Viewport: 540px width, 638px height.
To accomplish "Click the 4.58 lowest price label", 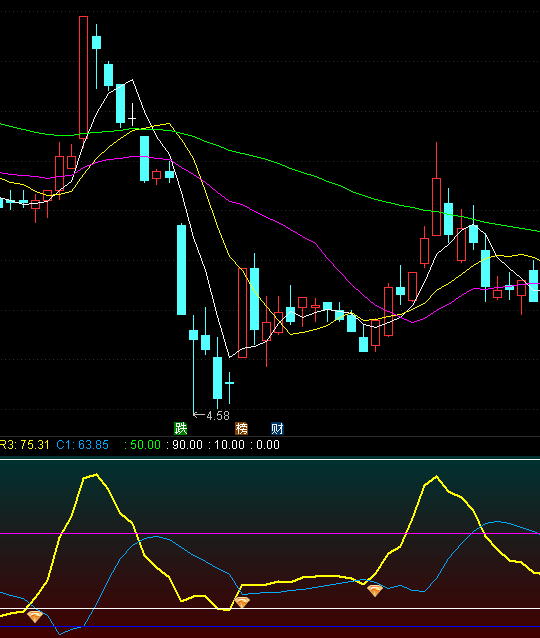I will tap(218, 416).
